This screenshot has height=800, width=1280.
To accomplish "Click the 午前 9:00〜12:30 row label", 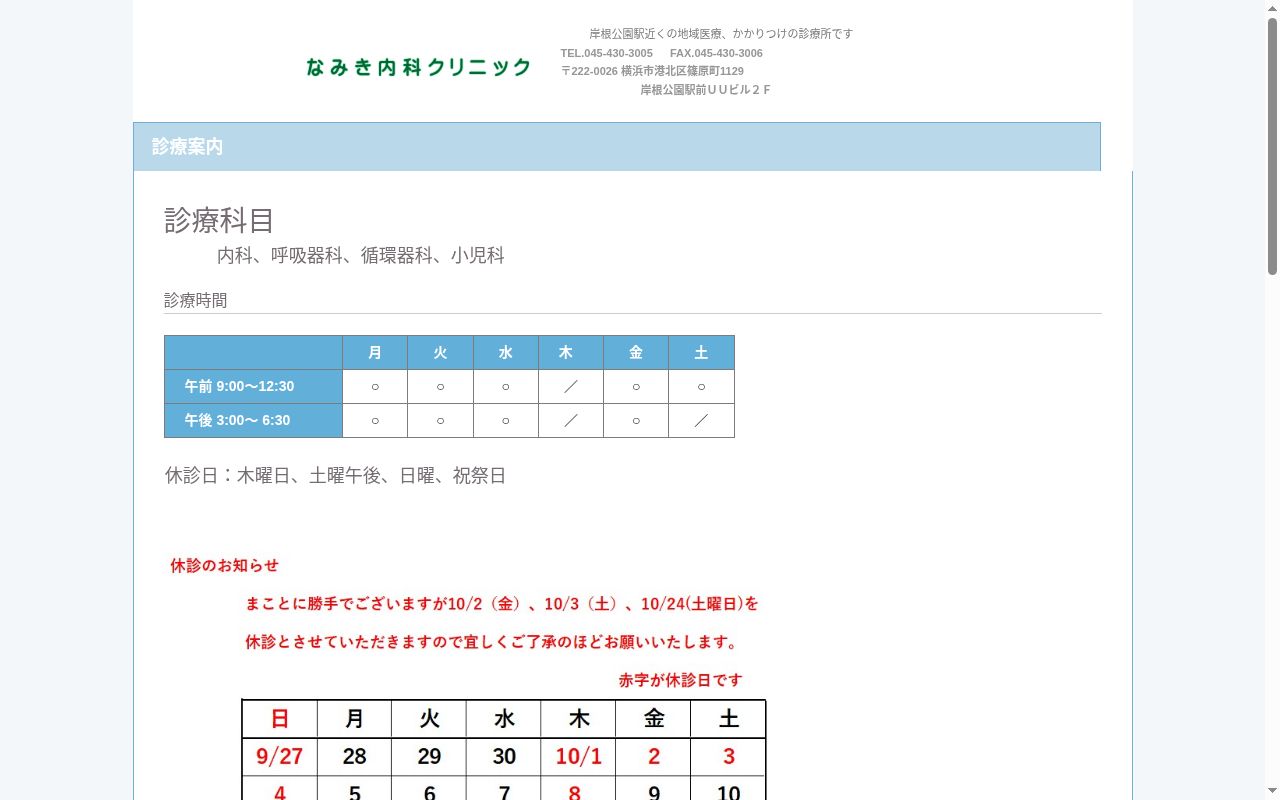I will point(253,387).
